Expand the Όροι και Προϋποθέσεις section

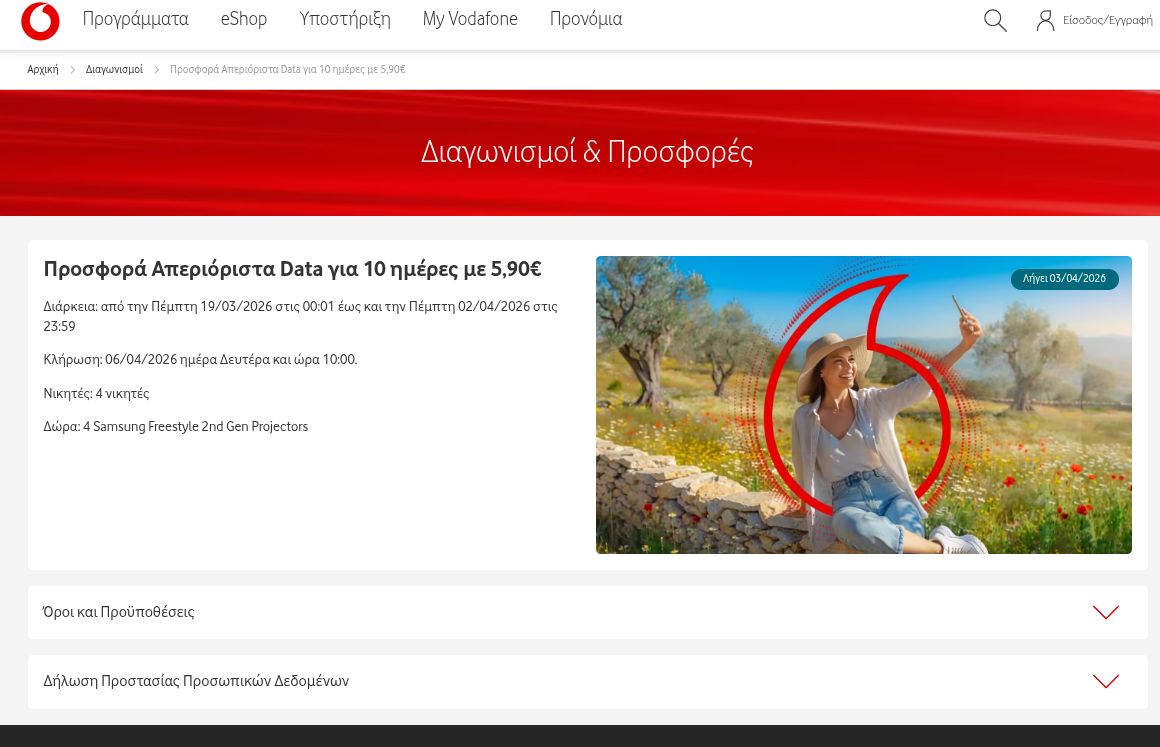[x=119, y=612]
